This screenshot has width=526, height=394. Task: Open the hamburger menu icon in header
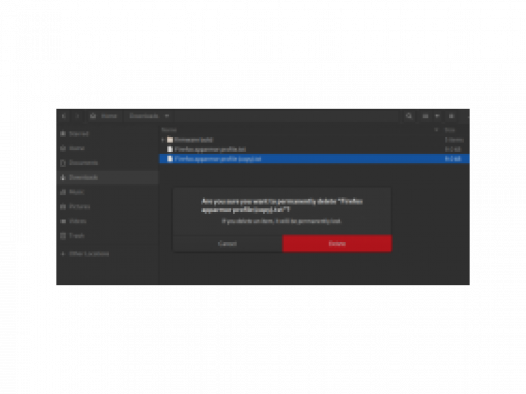[452, 116]
